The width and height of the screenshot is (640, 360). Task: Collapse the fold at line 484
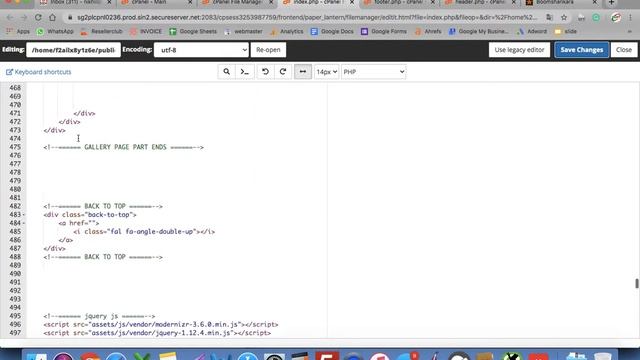(24, 223)
